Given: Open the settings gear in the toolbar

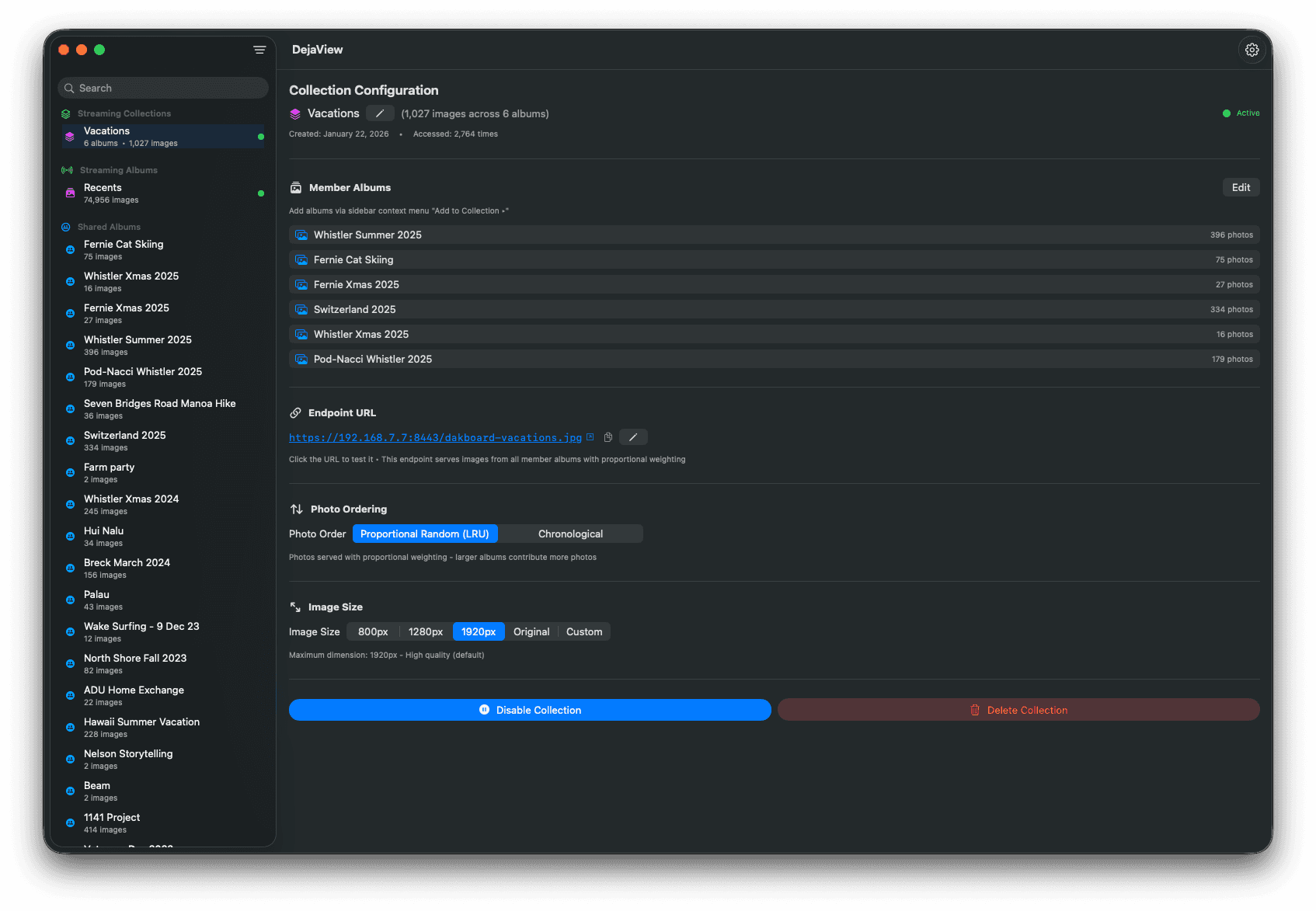Looking at the screenshot, I should (1252, 49).
